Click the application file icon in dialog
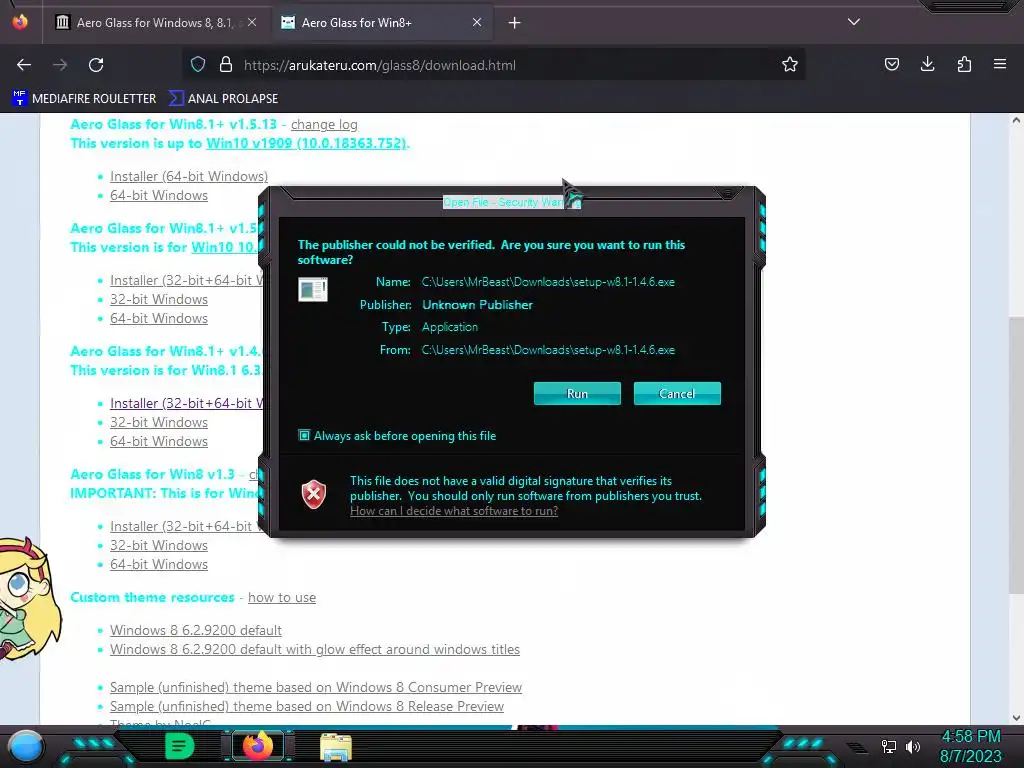This screenshot has height=768, width=1024. pyautogui.click(x=313, y=289)
